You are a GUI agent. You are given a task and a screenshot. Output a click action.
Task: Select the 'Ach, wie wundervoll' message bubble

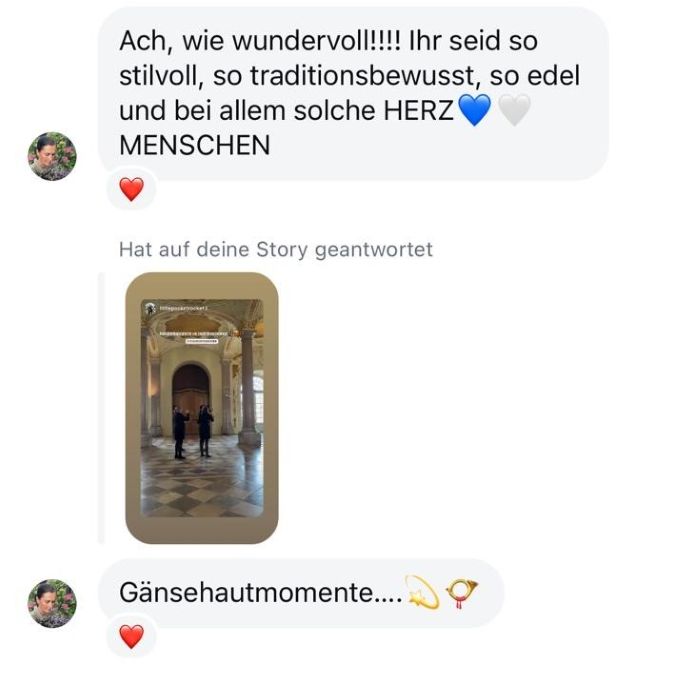pos(353,93)
